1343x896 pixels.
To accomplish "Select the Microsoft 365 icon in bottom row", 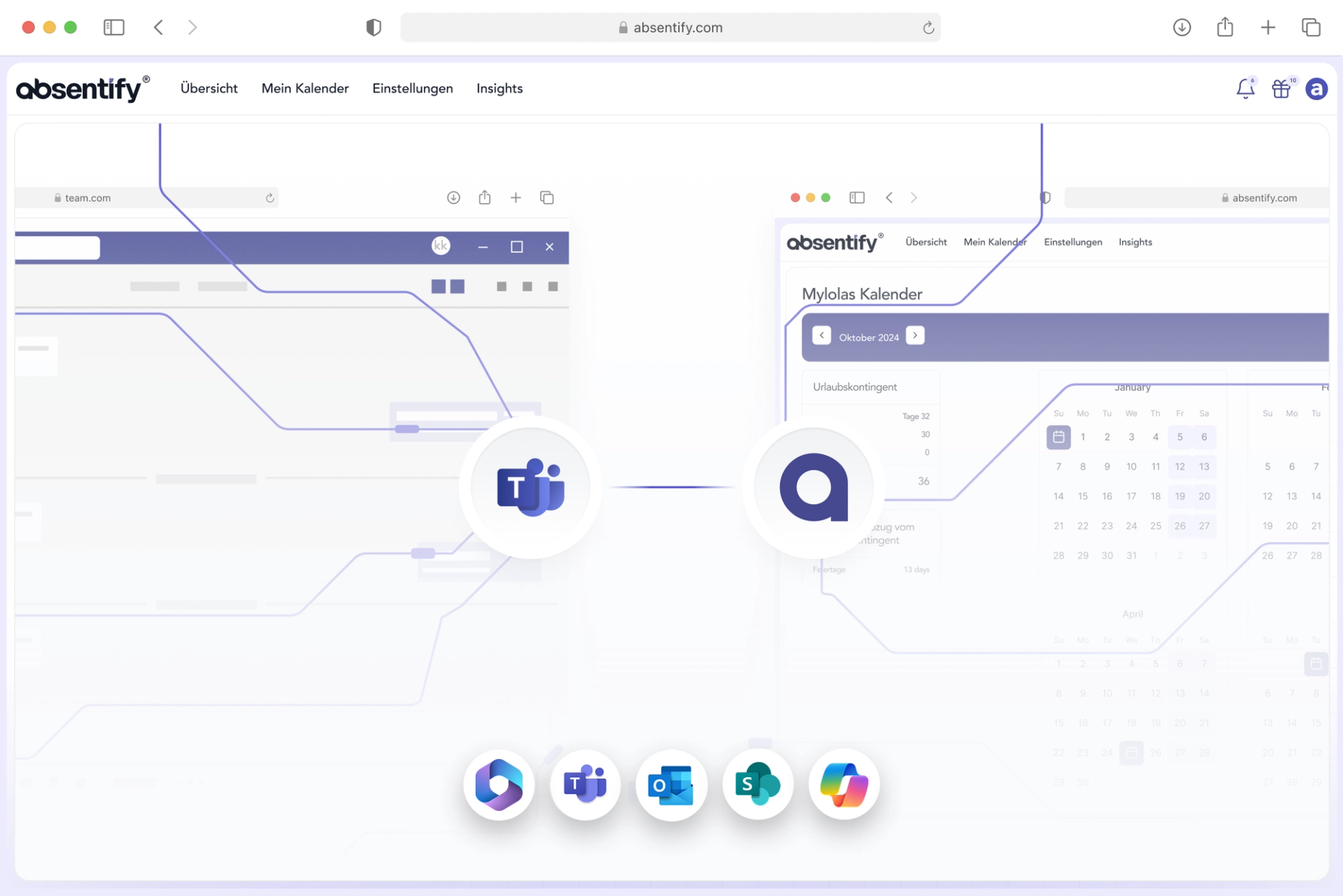I will tap(499, 784).
